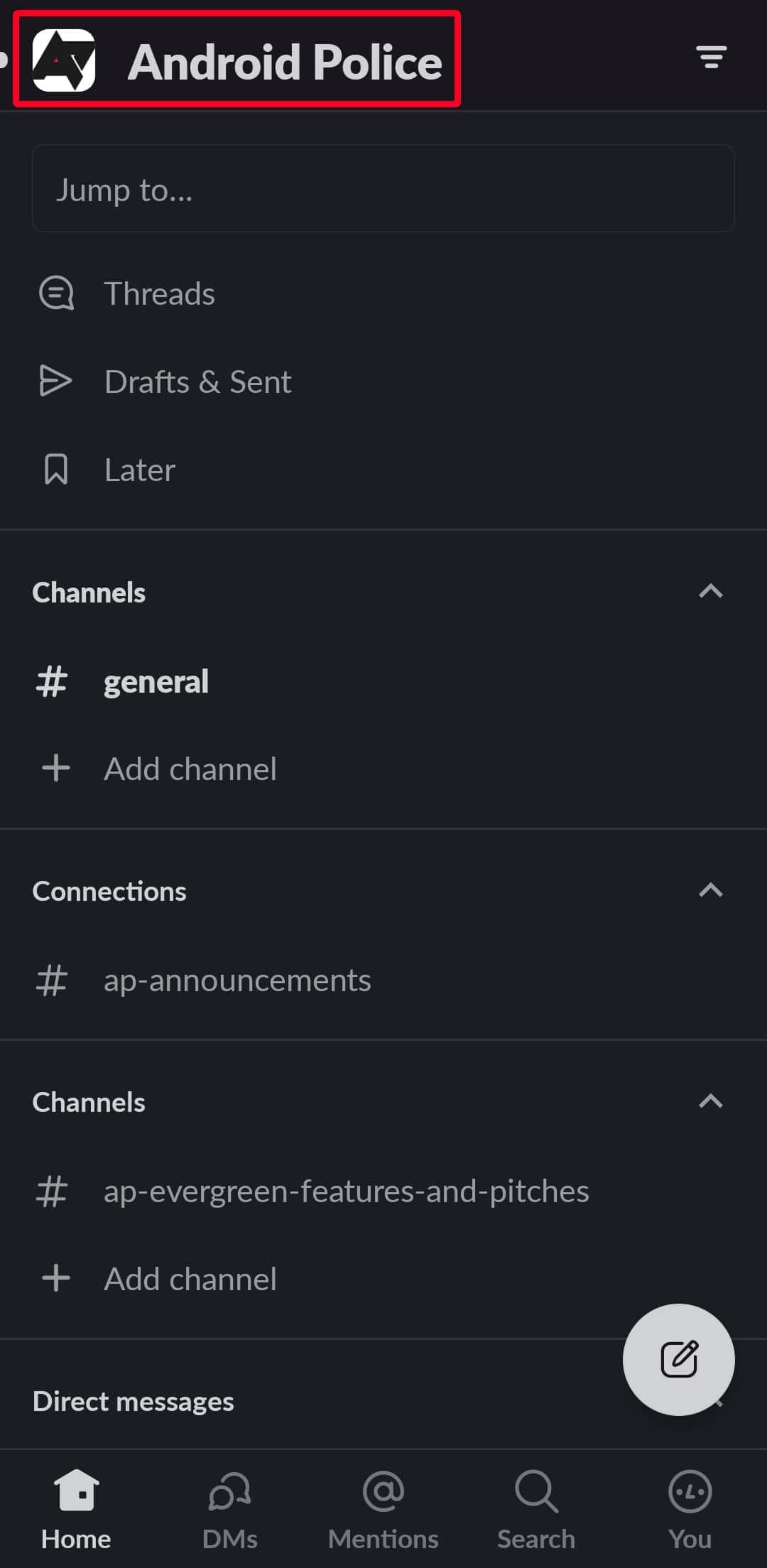This screenshot has width=767, height=1568.
Task: Open Drafts & Sent
Action: tap(197, 382)
